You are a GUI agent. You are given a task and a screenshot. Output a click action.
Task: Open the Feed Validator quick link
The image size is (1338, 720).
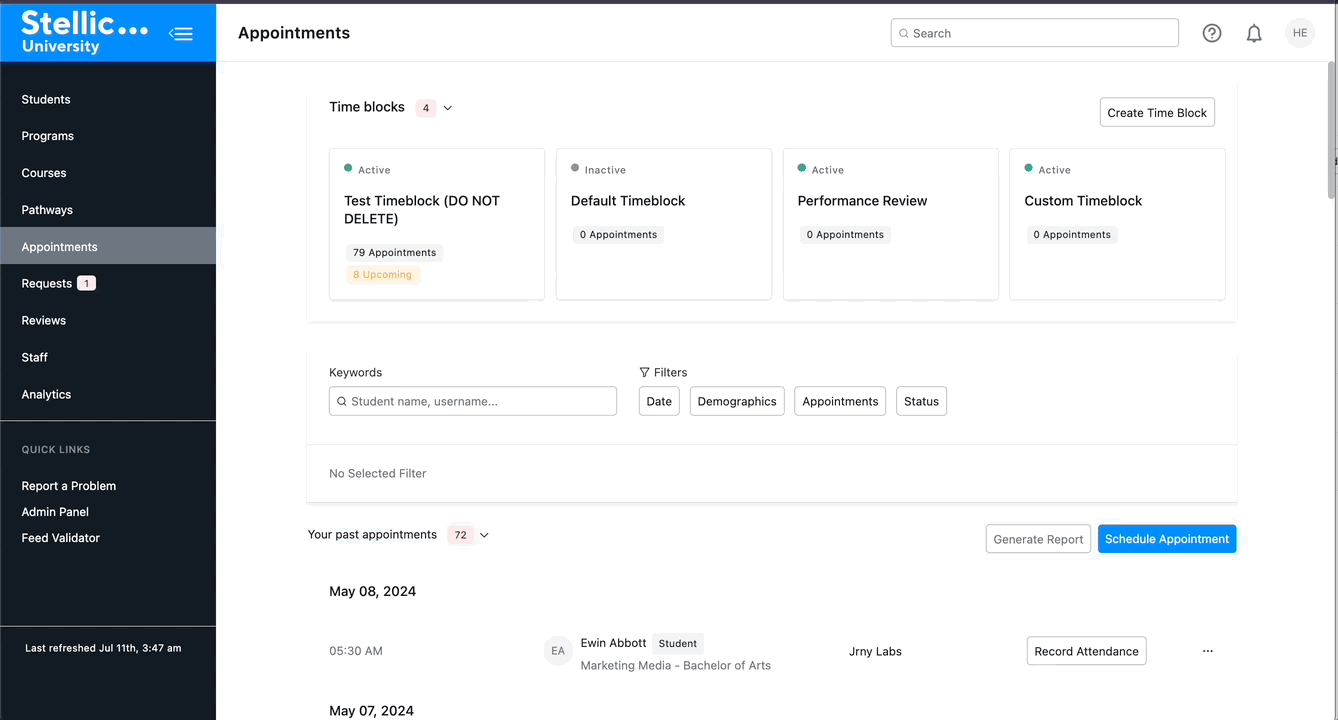(61, 538)
